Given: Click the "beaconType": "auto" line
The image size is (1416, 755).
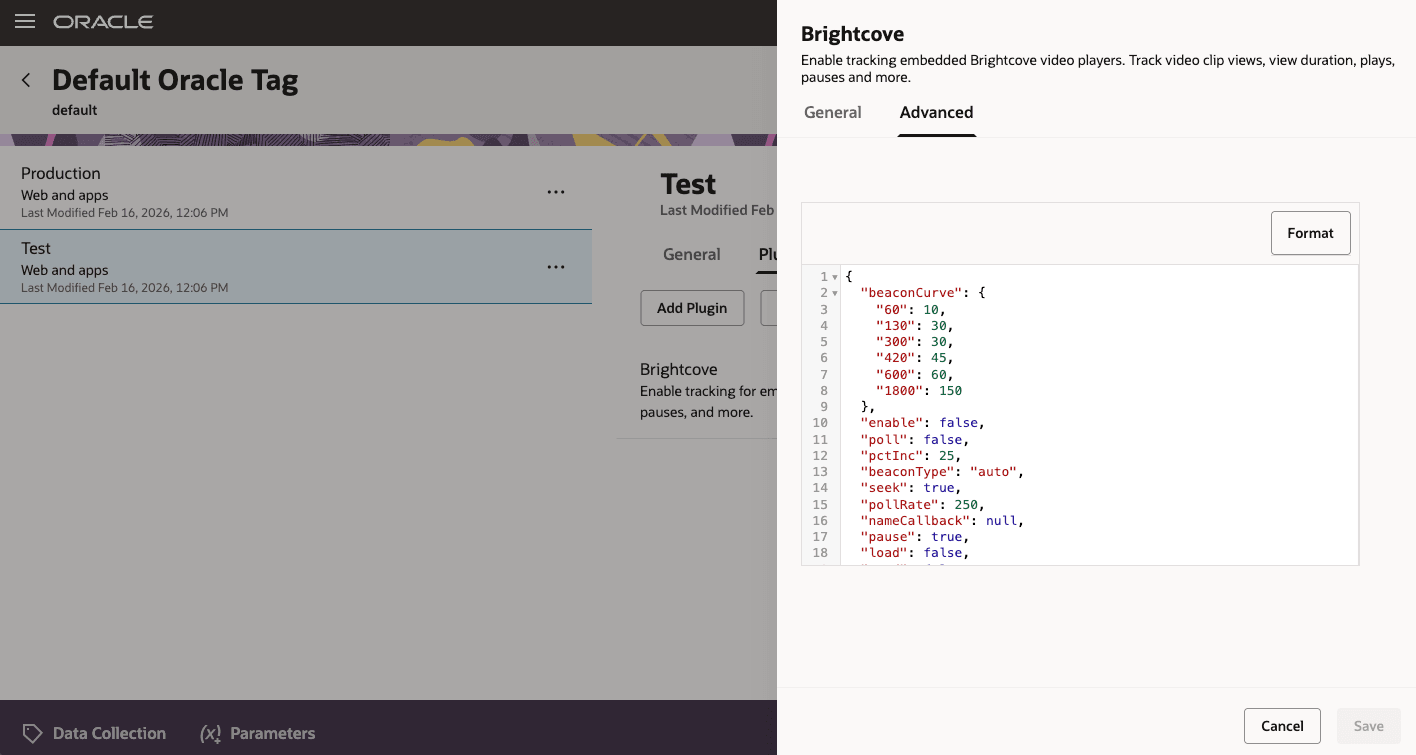Looking at the screenshot, I should pos(942,471).
